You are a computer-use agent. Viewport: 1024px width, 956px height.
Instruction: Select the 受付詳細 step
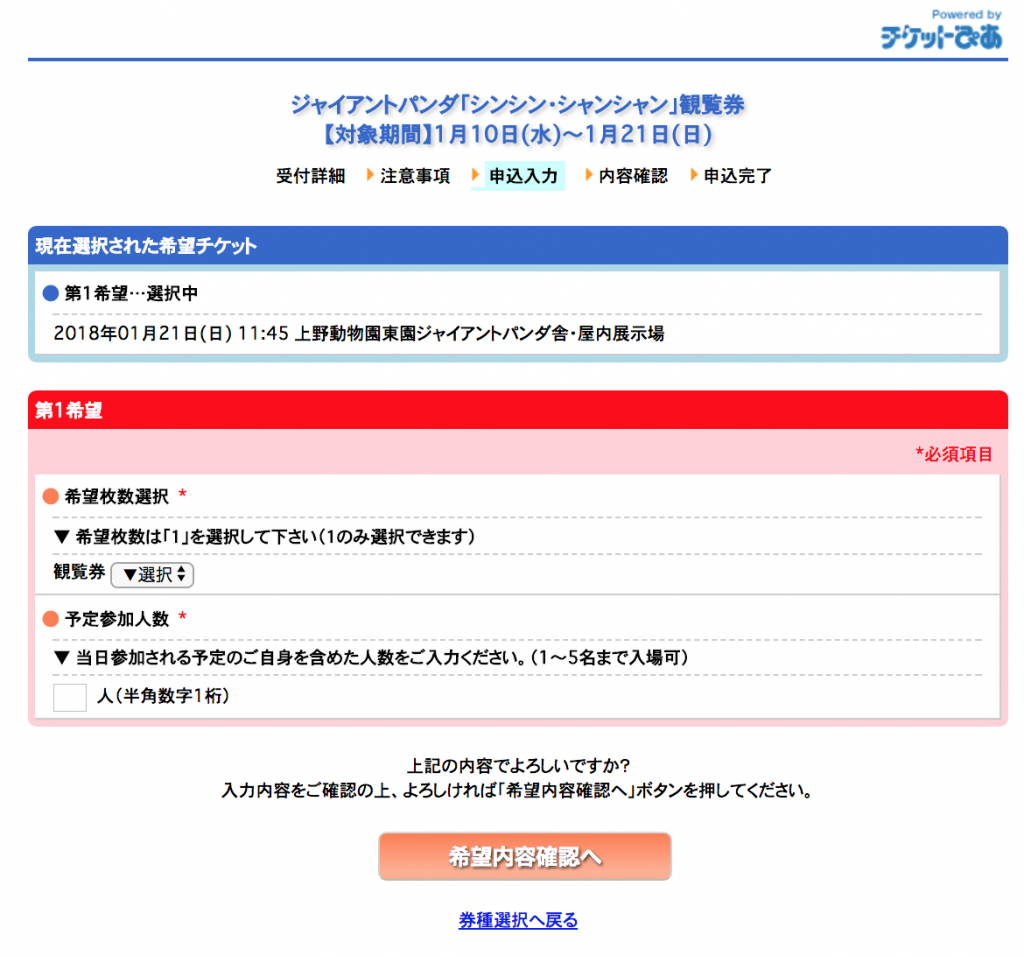click(310, 176)
